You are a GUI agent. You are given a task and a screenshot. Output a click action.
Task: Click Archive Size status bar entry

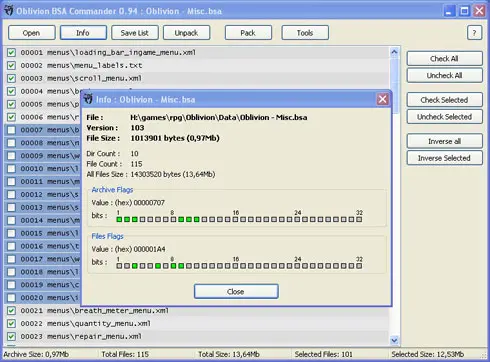click(x=36, y=354)
